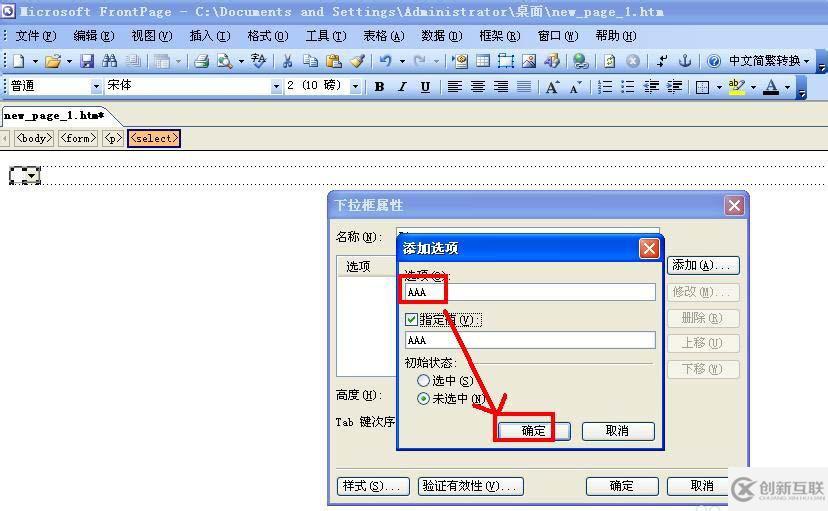Click the New page icon
Image resolution: width=828 pixels, height=511 pixels.
click(x=18, y=61)
